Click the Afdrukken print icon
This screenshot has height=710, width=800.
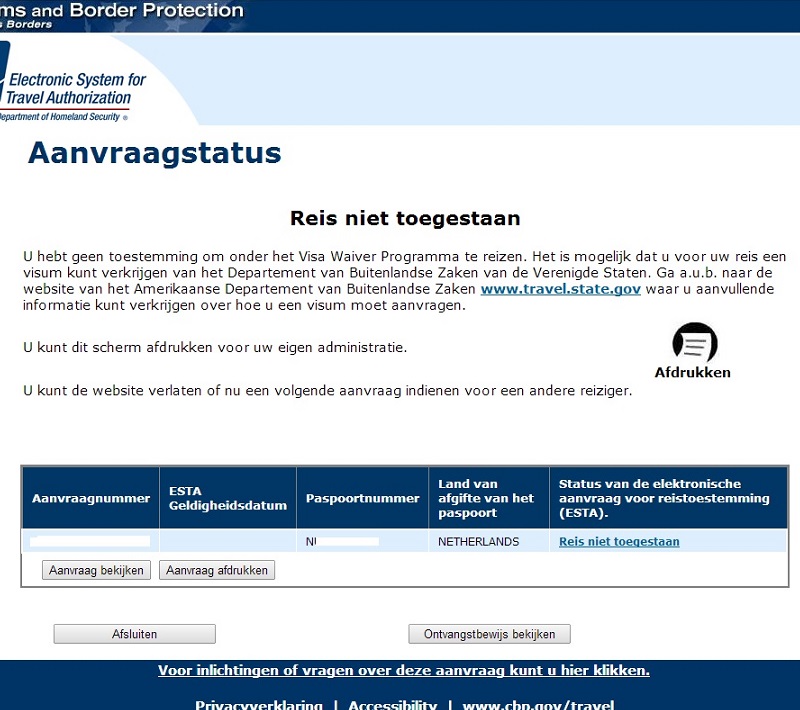pyautogui.click(x=694, y=342)
